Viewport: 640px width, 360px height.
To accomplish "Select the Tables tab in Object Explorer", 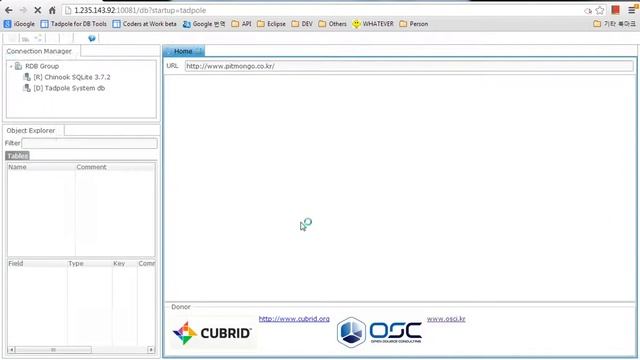I will click(18, 156).
